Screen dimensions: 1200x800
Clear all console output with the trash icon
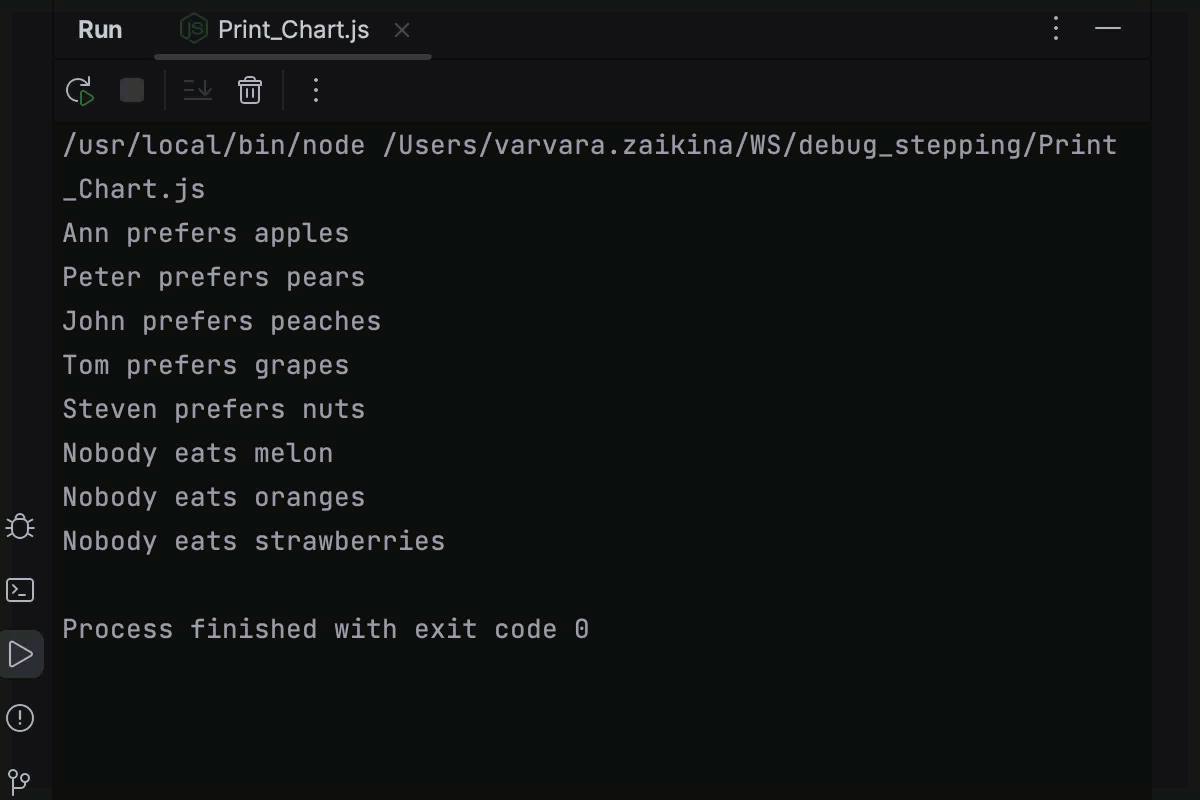click(x=249, y=90)
